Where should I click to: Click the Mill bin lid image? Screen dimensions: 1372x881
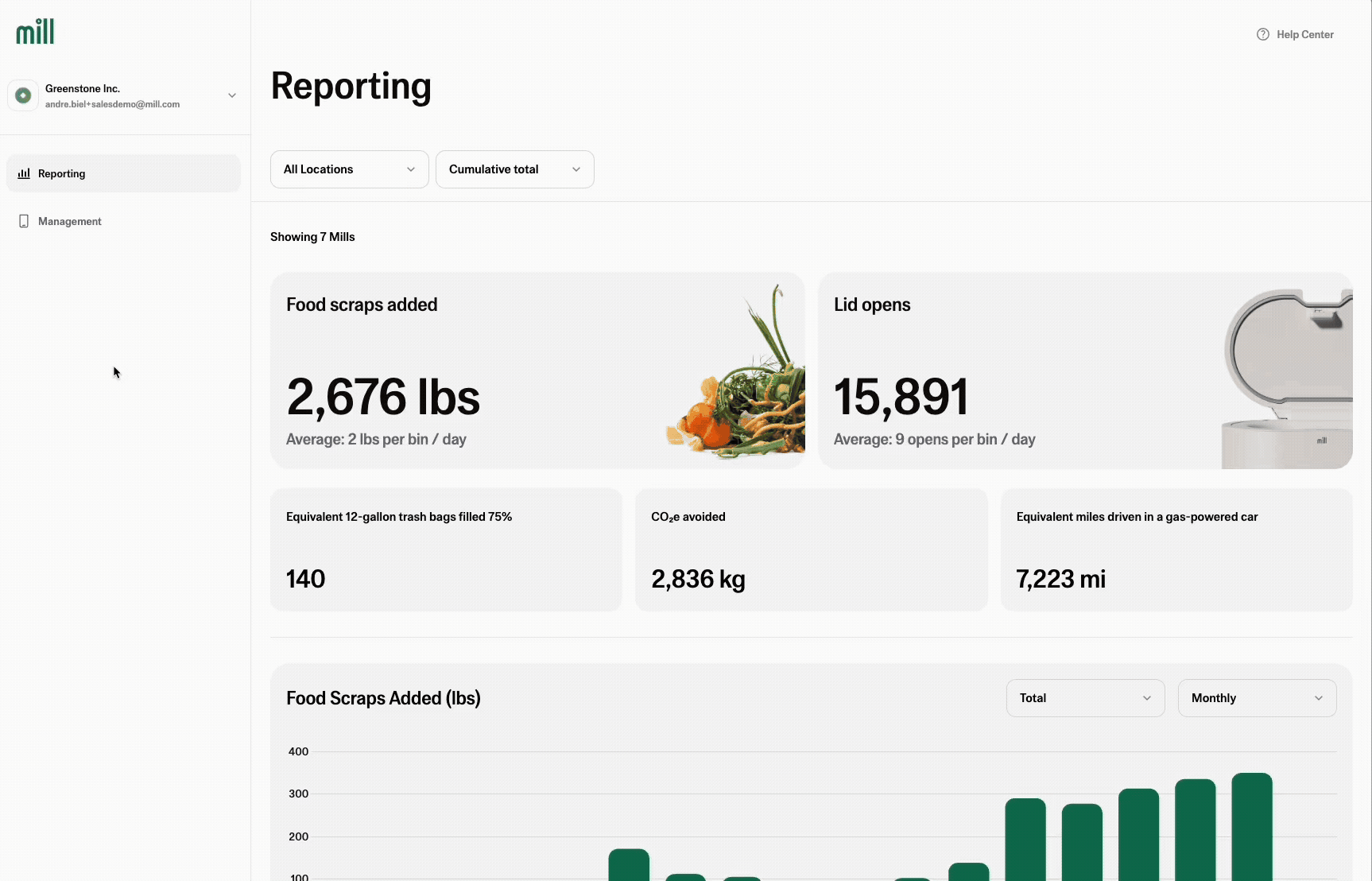1288,374
